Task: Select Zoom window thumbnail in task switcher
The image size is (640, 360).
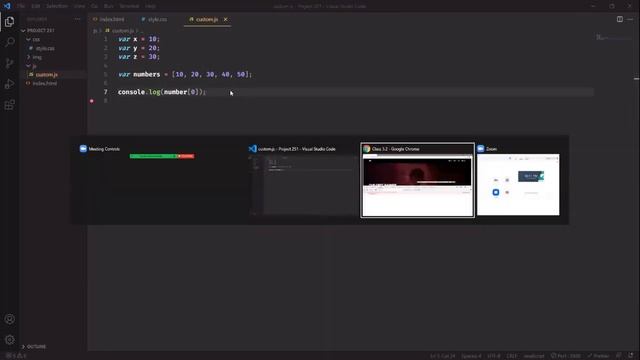Action: coord(518,180)
